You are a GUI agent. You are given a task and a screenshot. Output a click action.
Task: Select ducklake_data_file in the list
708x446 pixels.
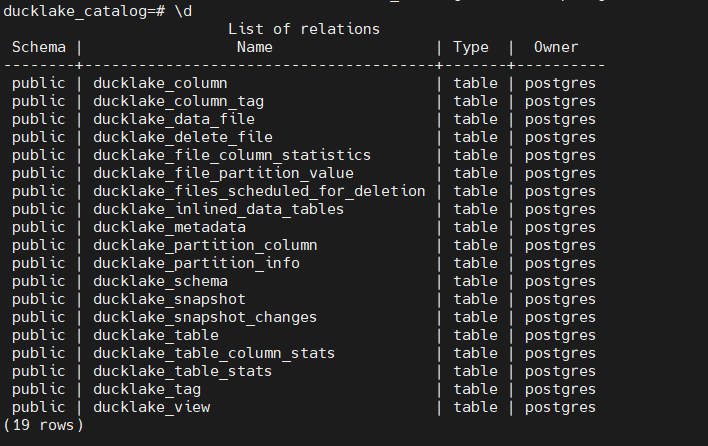pyautogui.click(x=173, y=119)
